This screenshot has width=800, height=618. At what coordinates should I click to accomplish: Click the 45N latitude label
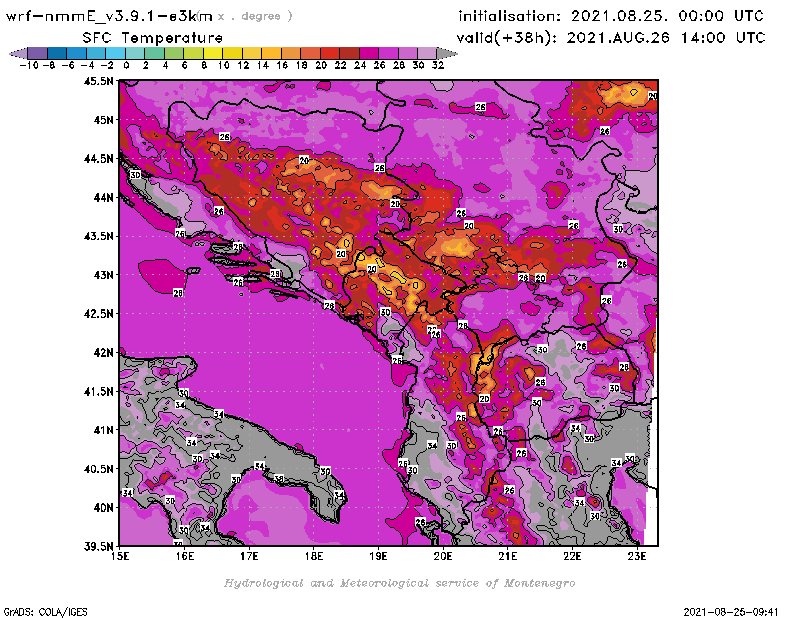point(103,120)
